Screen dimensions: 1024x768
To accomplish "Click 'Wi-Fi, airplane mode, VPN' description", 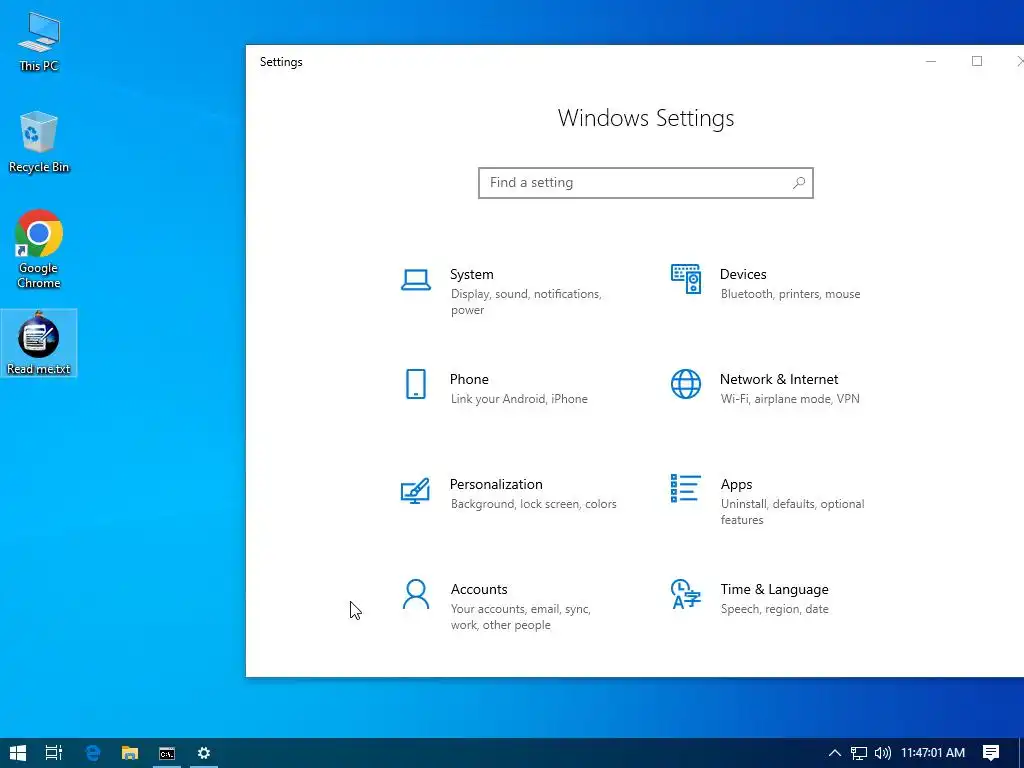I will [790, 399].
